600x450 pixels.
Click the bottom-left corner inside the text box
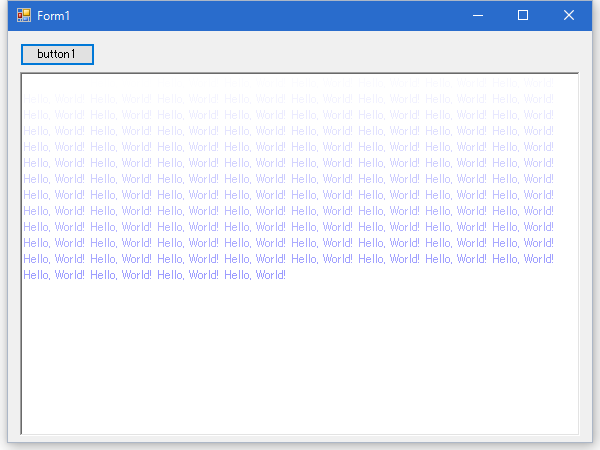click(28, 428)
